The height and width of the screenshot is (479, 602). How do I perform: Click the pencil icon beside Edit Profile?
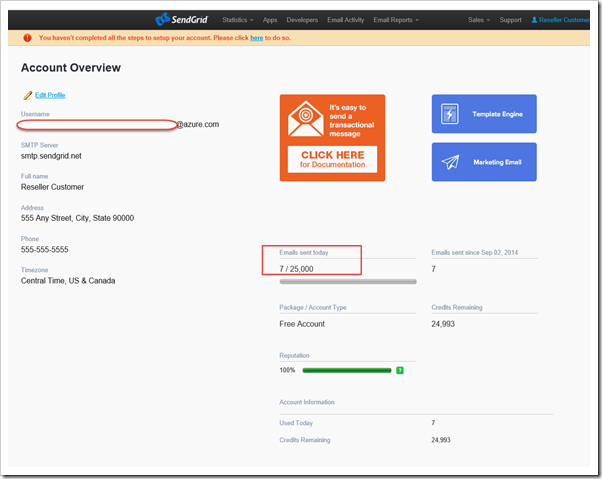pos(28,95)
